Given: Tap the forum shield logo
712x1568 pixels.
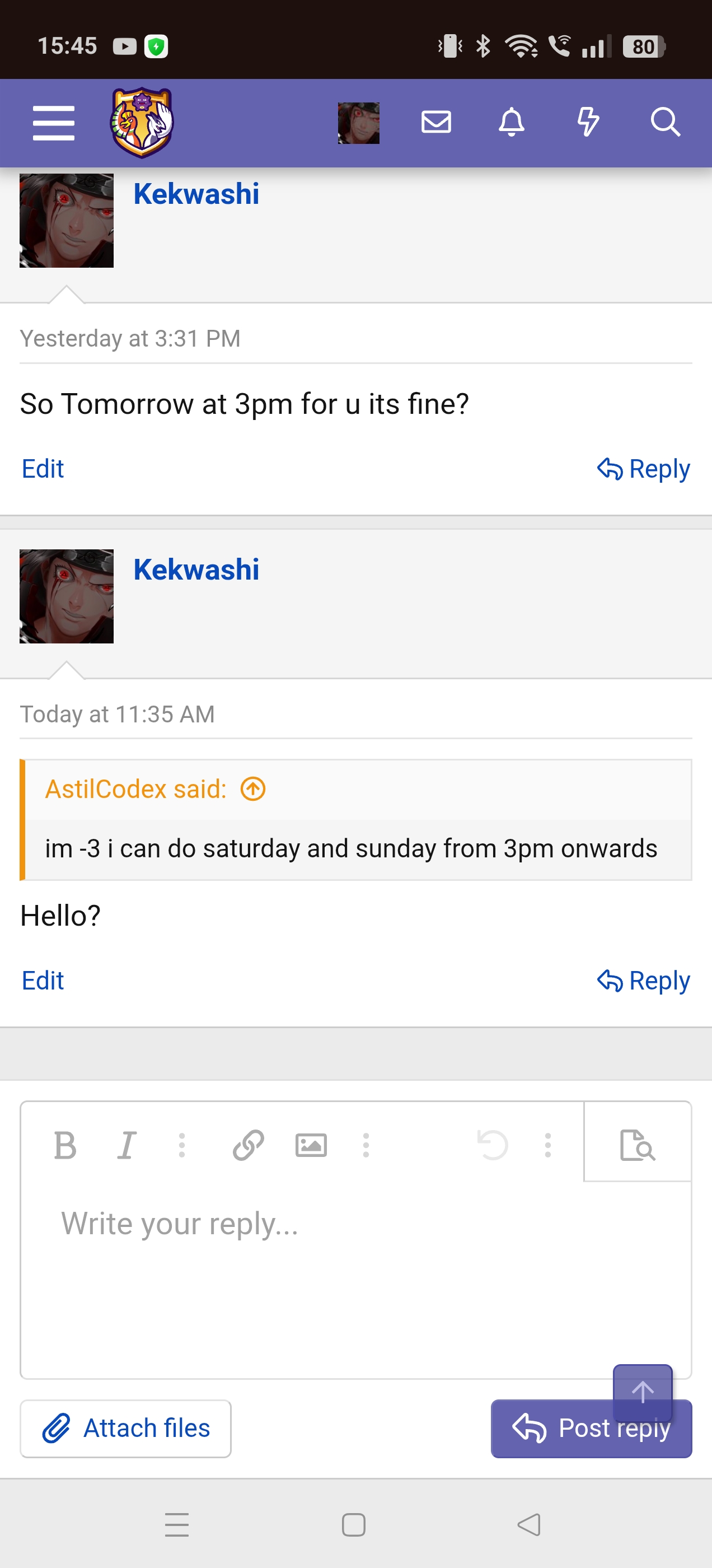Looking at the screenshot, I should 142,122.
